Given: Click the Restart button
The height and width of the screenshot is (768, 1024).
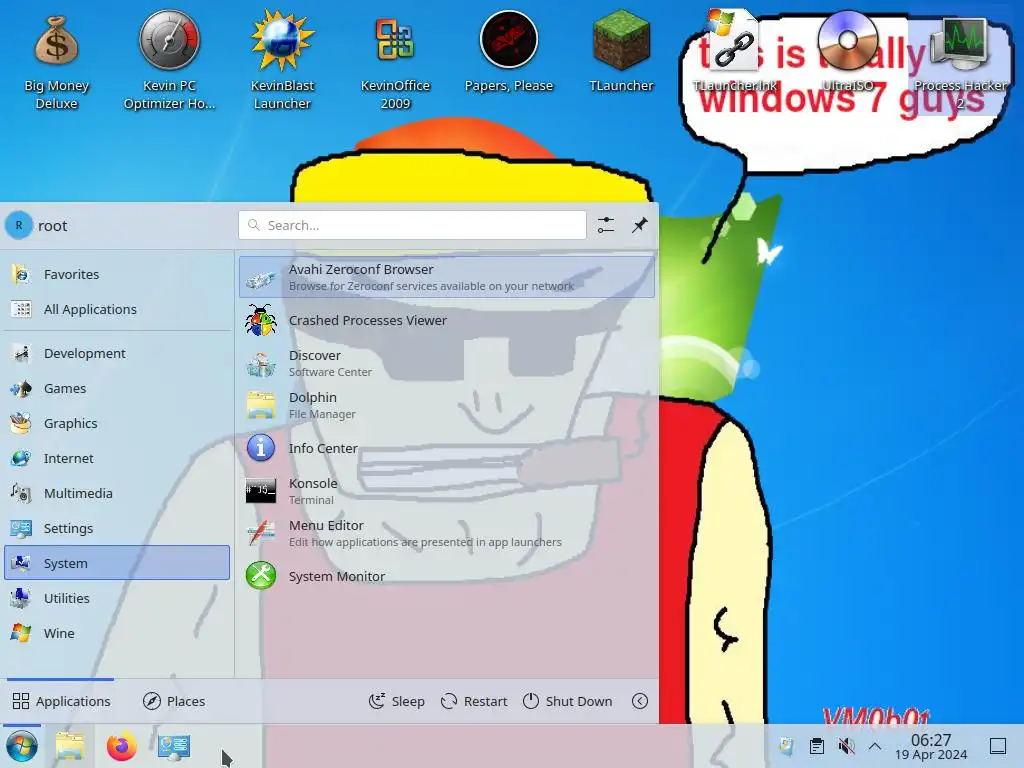Looking at the screenshot, I should (474, 701).
